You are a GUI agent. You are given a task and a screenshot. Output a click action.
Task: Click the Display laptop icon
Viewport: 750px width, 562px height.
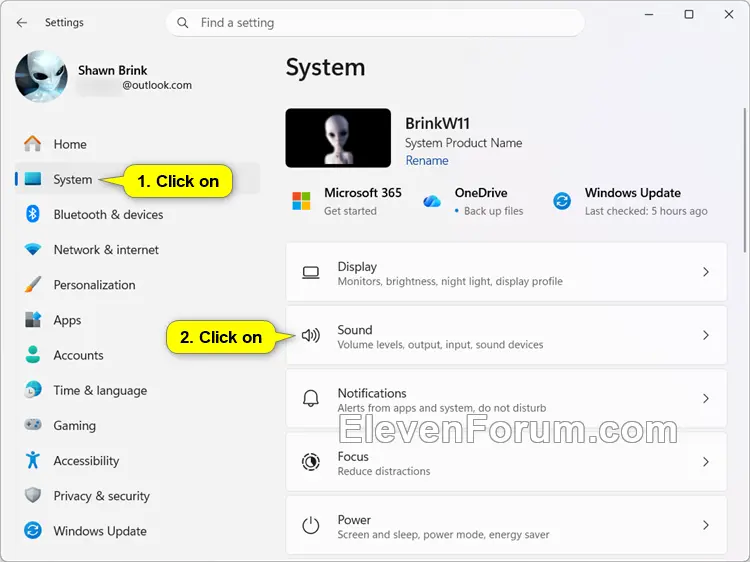311,273
